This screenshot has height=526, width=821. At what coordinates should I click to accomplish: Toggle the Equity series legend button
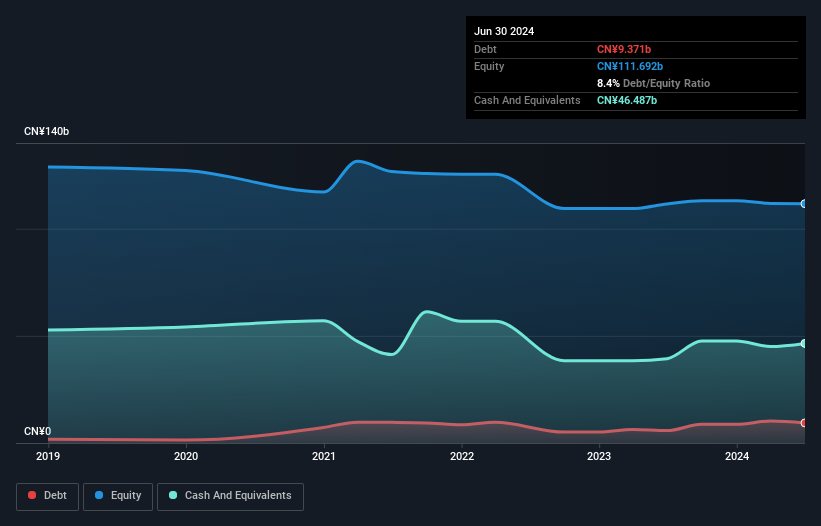(118, 496)
